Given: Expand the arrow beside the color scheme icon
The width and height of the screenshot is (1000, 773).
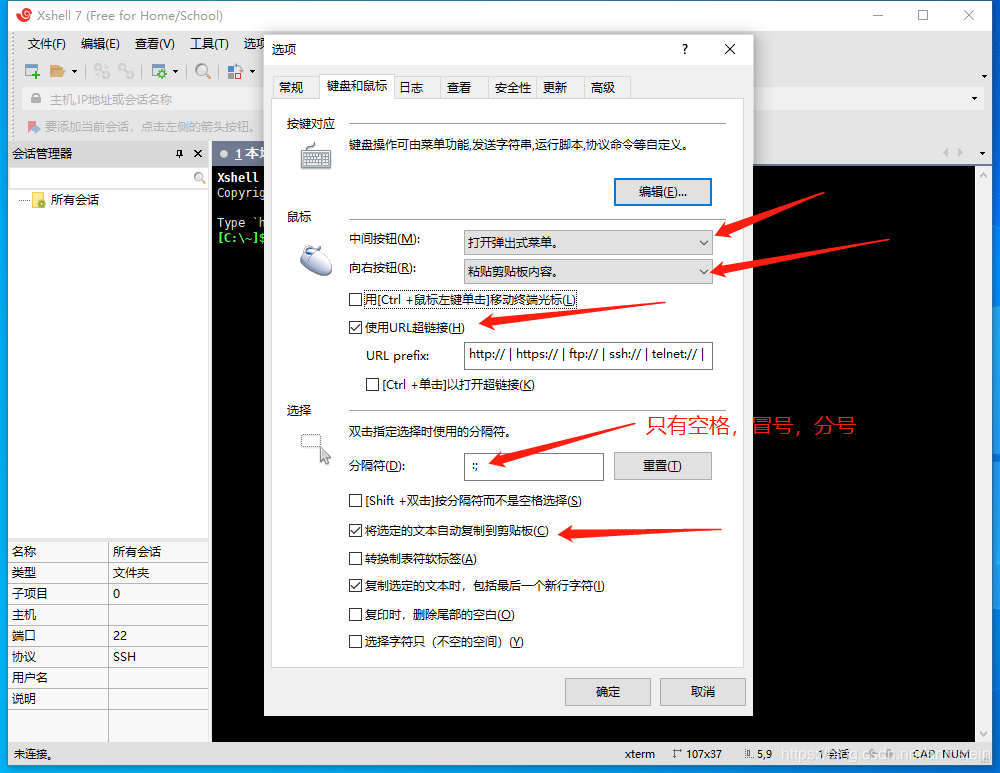Looking at the screenshot, I should coord(253,71).
